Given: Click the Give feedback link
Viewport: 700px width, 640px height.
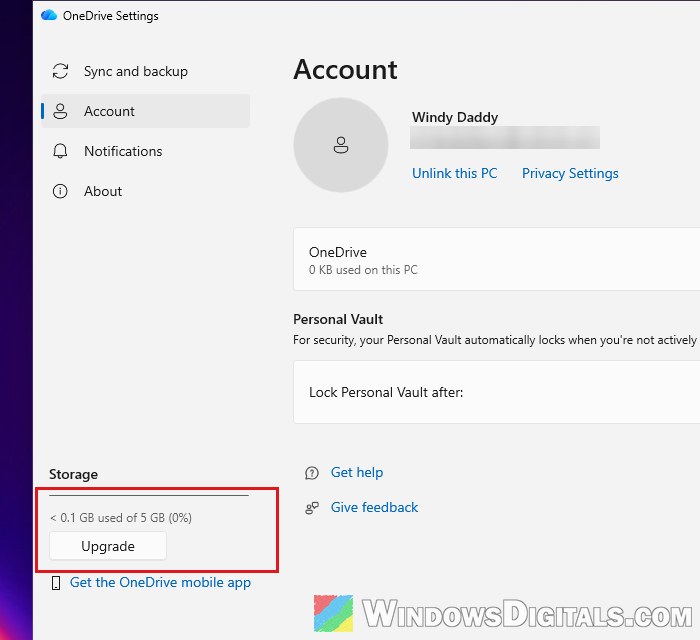Looking at the screenshot, I should click(374, 507).
